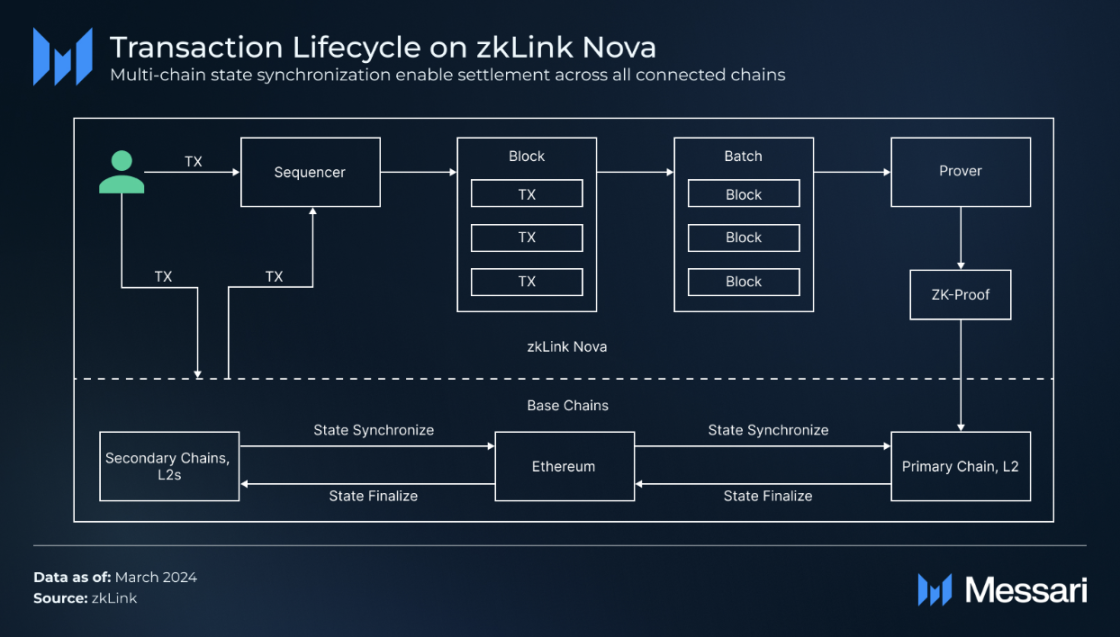Select the "Base Chains" section label
This screenshot has width=1120, height=637.
pos(568,406)
